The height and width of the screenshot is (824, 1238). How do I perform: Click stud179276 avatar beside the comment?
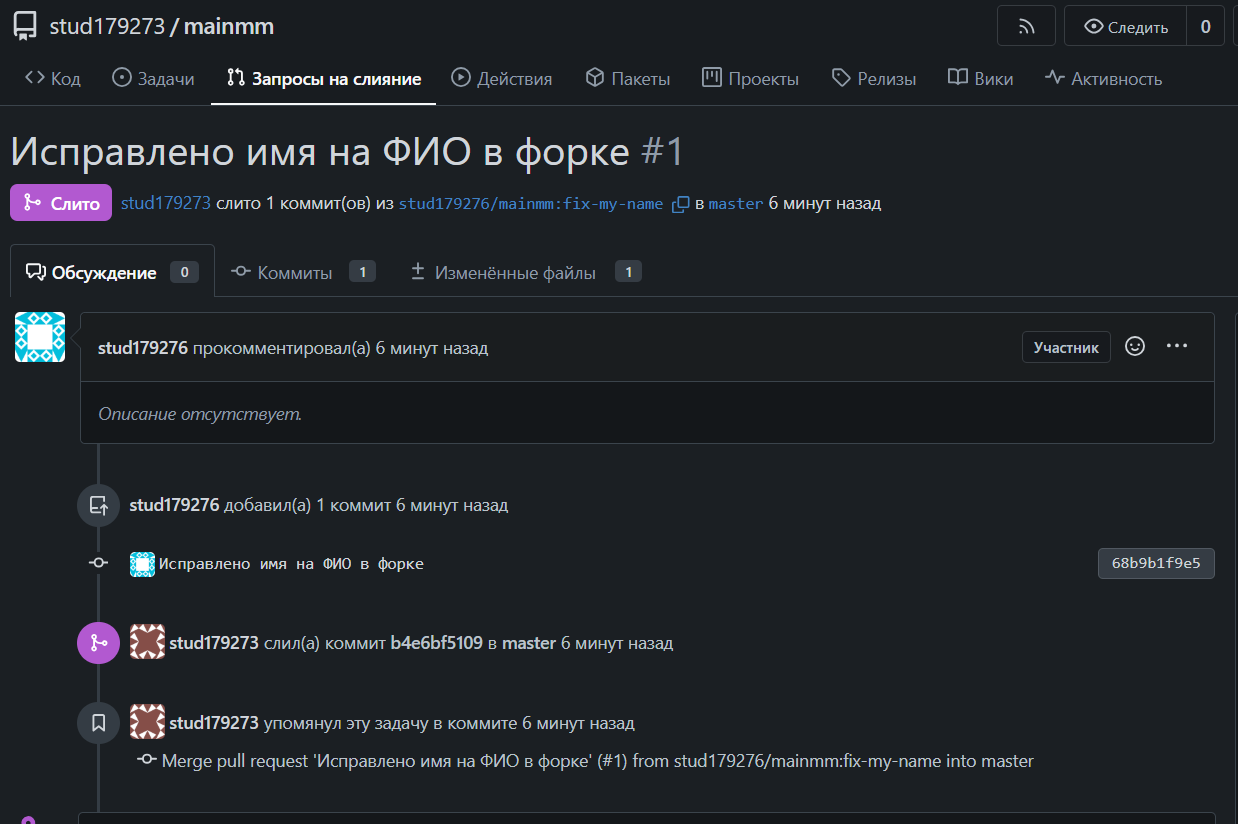point(40,337)
